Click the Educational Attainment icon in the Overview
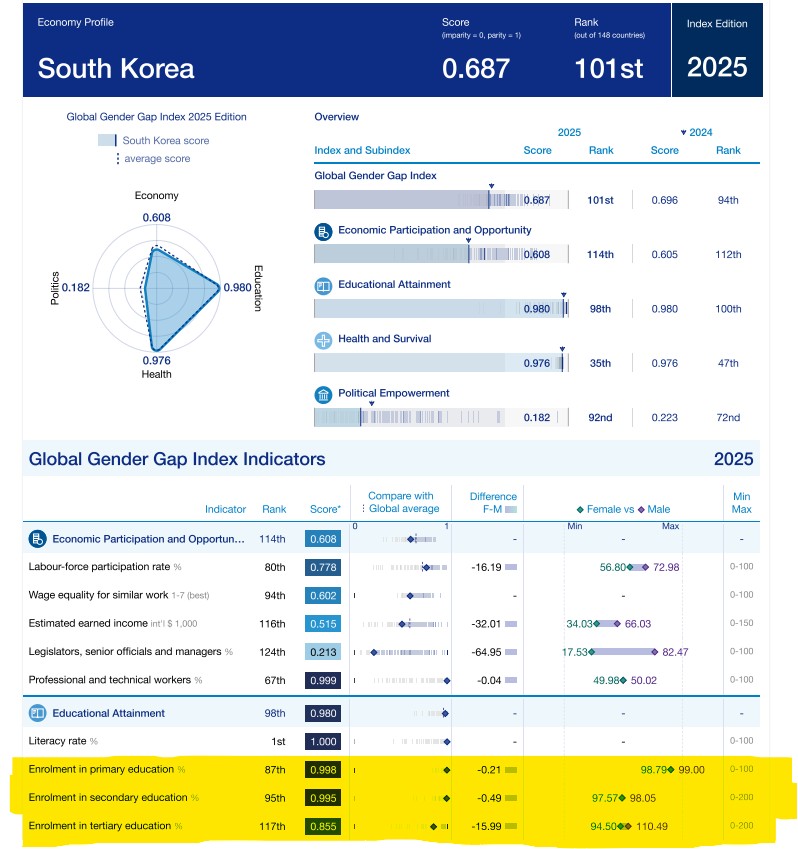Image resolution: width=798 pixels, height=849 pixels. coord(323,285)
